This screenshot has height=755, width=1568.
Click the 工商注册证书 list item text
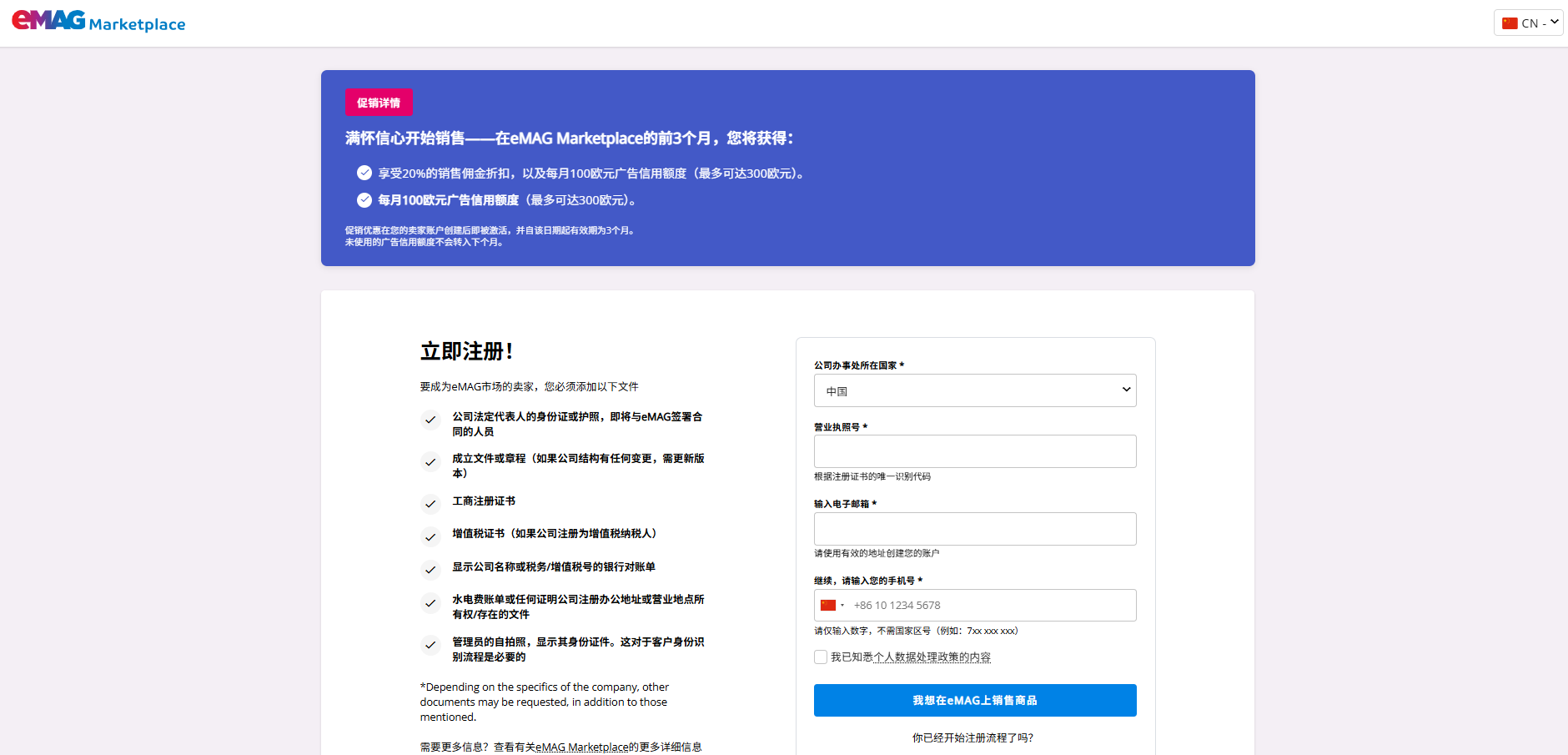[x=484, y=501]
